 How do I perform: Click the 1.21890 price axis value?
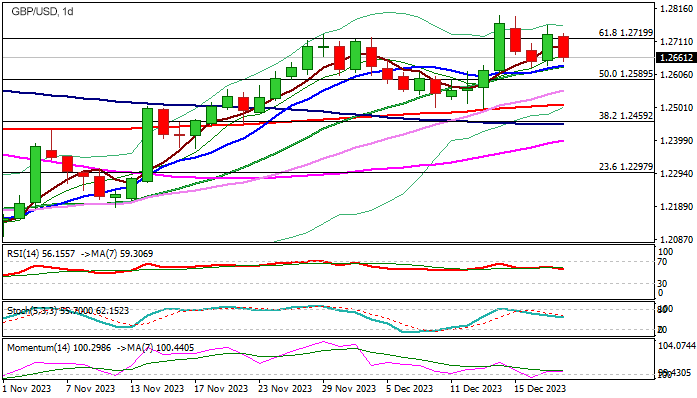pos(677,206)
